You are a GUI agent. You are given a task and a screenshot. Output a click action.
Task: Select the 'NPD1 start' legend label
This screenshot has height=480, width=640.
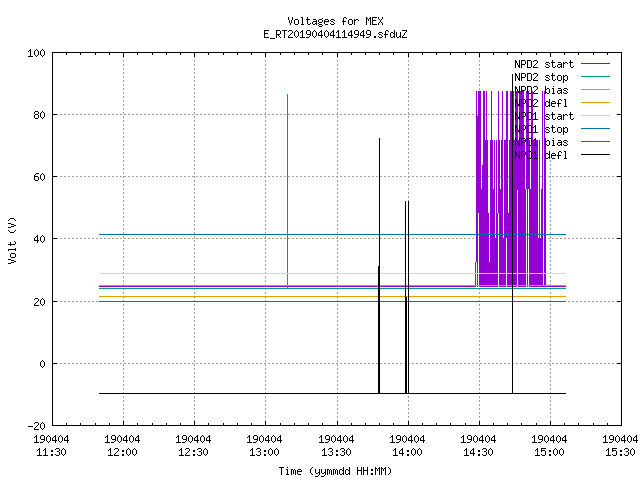point(544,116)
